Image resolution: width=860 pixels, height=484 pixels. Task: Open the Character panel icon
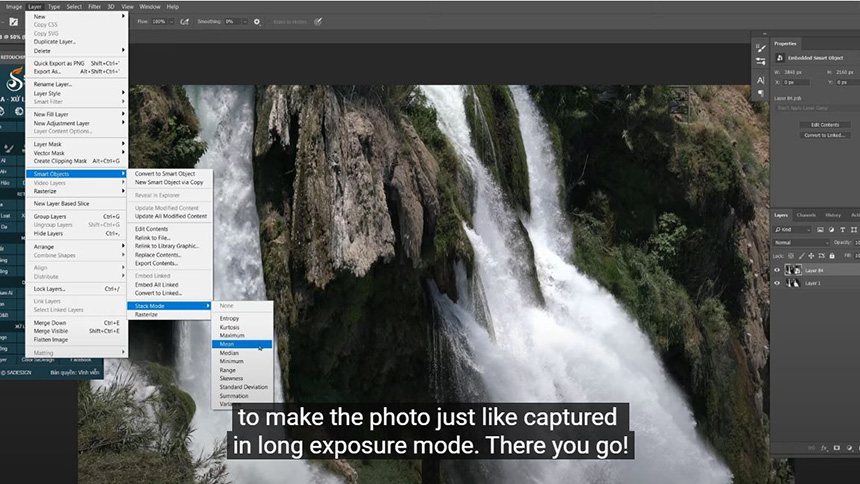[x=761, y=80]
